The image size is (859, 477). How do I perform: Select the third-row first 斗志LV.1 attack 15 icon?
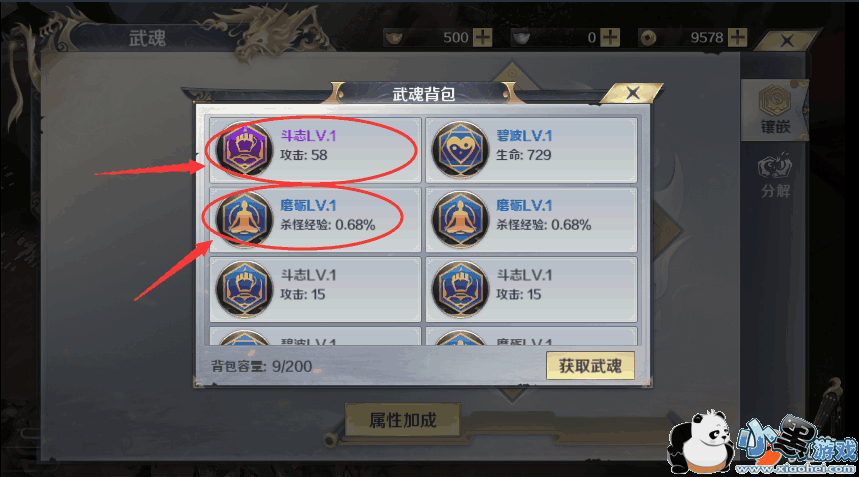coord(244,289)
